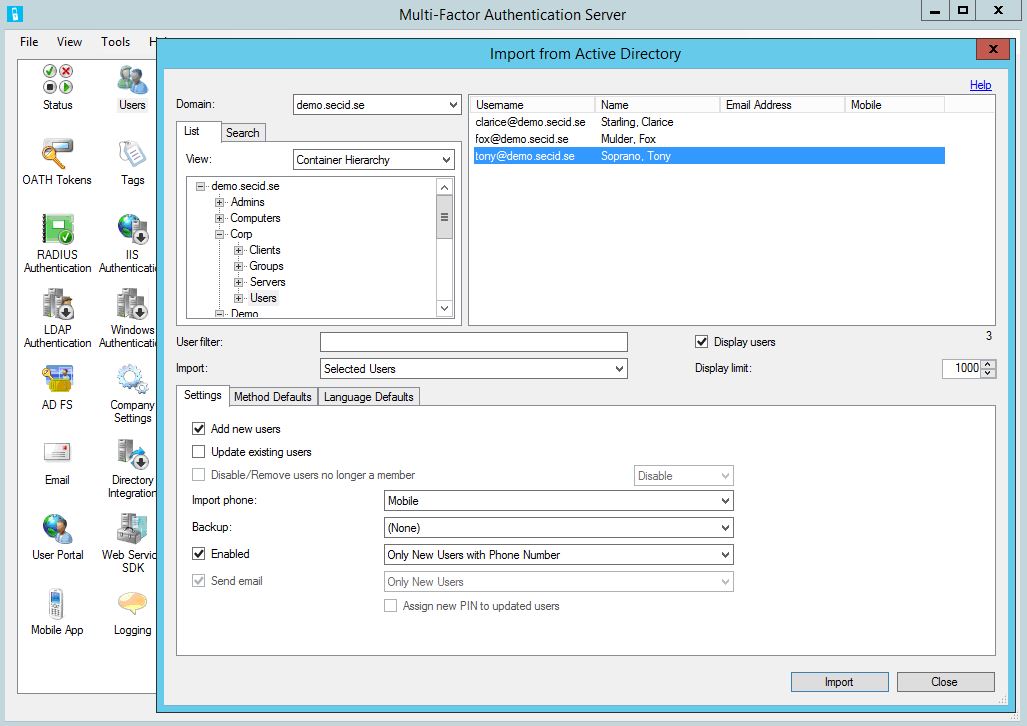Open the Disable action dropdown
Viewport: 1027px width, 726px height.
683,476
